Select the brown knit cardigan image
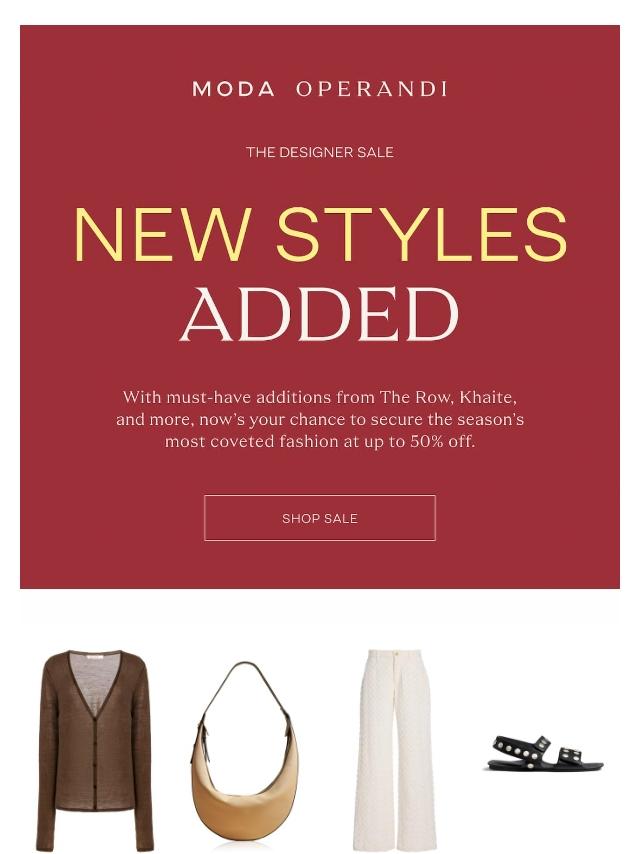The height and width of the screenshot is (854, 640). click(x=95, y=751)
